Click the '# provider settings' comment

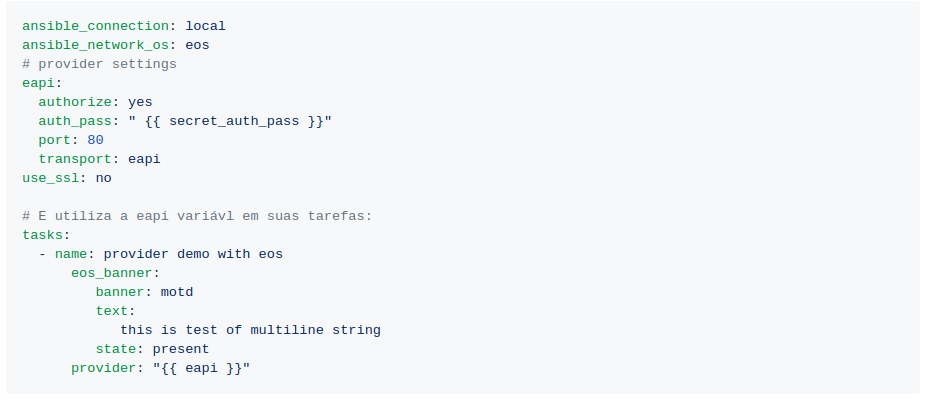tap(99, 64)
